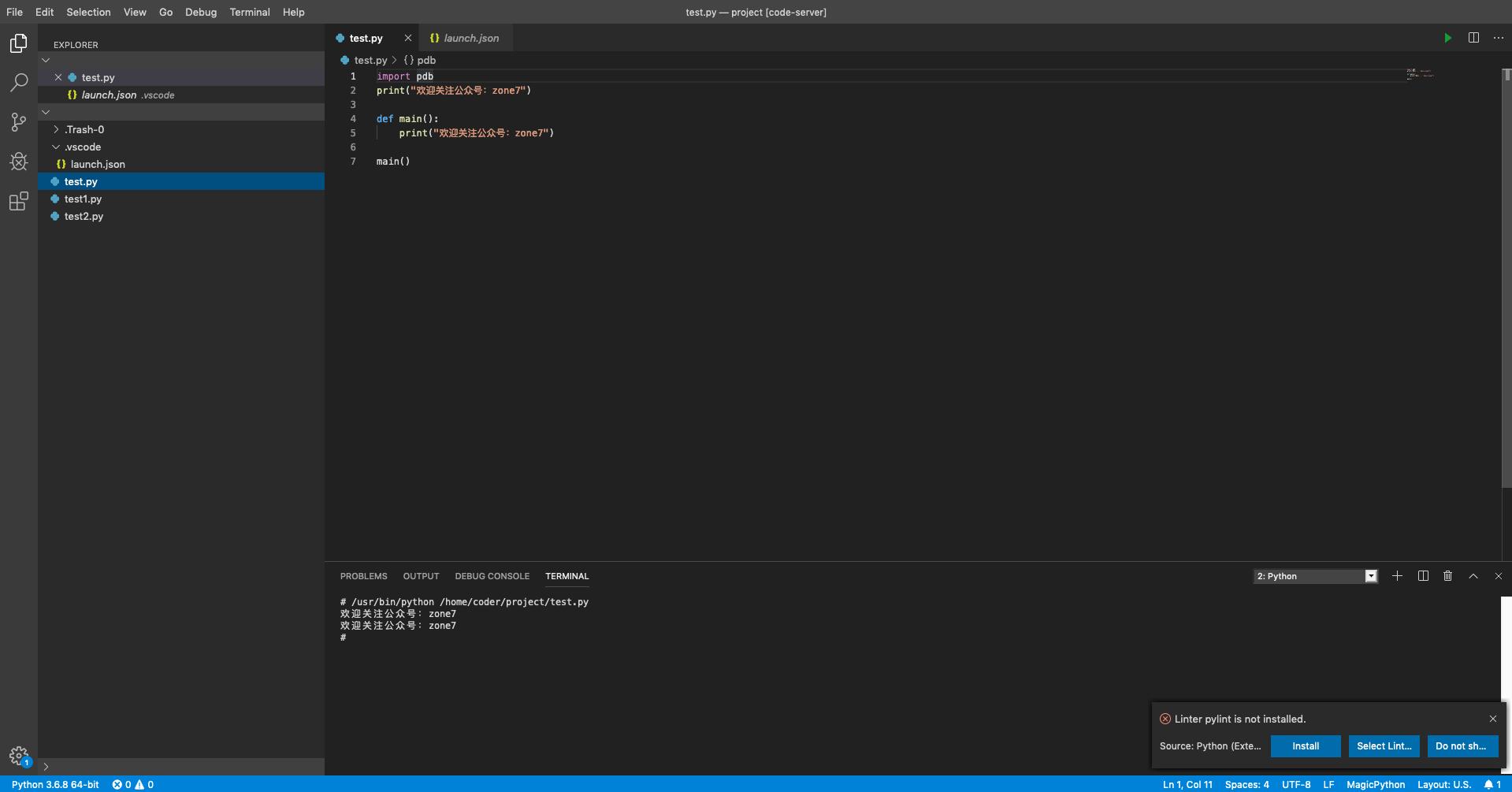Run the Python file with the green play button
Image resolution: width=1512 pixels, height=792 pixels.
1447,37
